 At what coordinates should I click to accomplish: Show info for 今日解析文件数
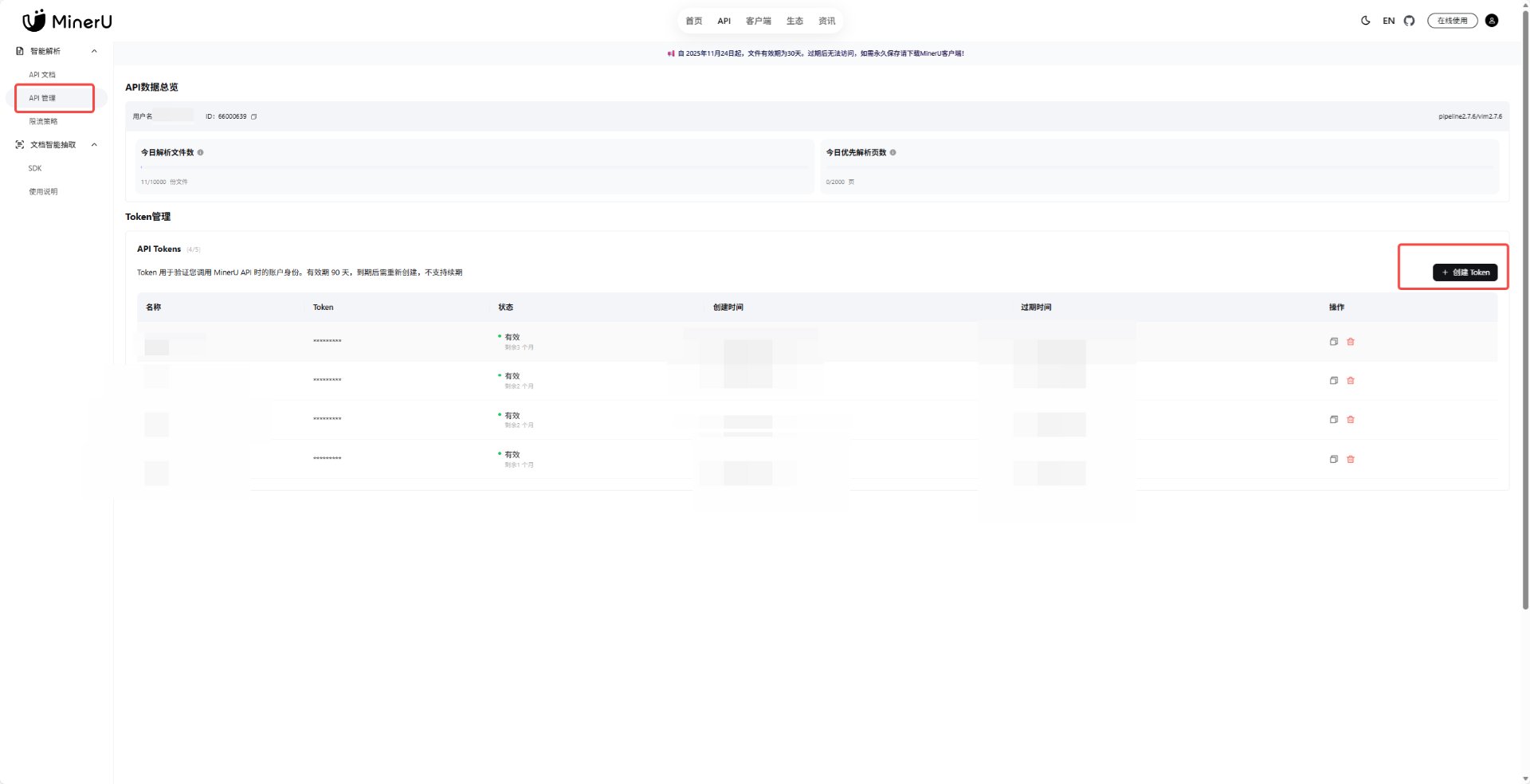[200, 152]
